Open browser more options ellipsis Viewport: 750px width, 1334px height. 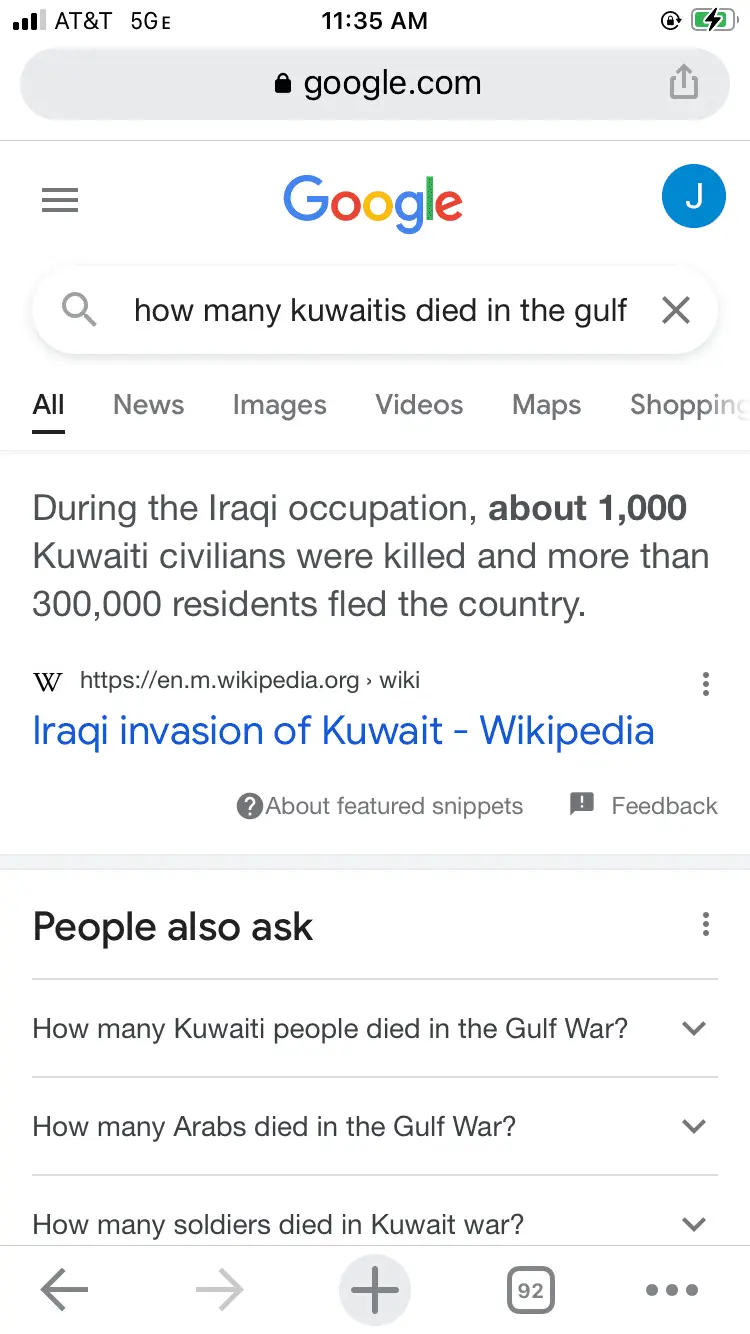(672, 1290)
